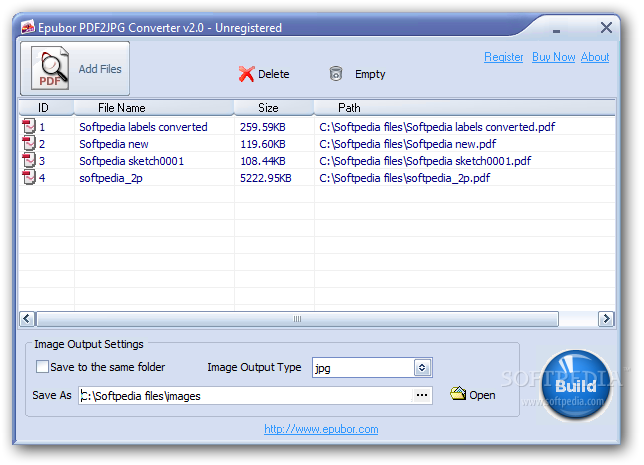Minimize the Epubor converter window
The image size is (644, 465).
point(557,31)
